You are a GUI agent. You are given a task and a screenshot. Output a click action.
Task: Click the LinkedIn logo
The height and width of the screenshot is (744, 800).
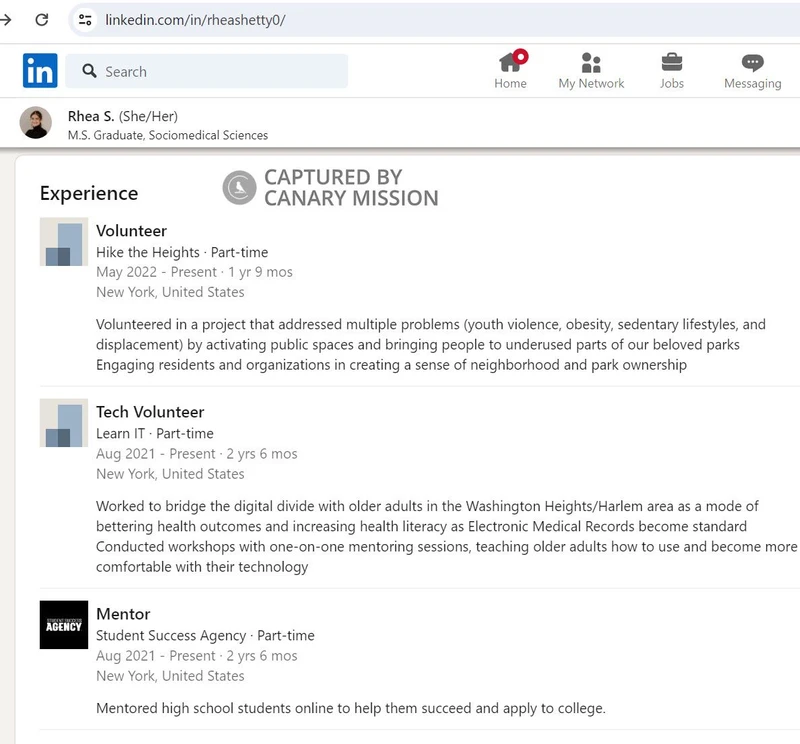point(39,71)
